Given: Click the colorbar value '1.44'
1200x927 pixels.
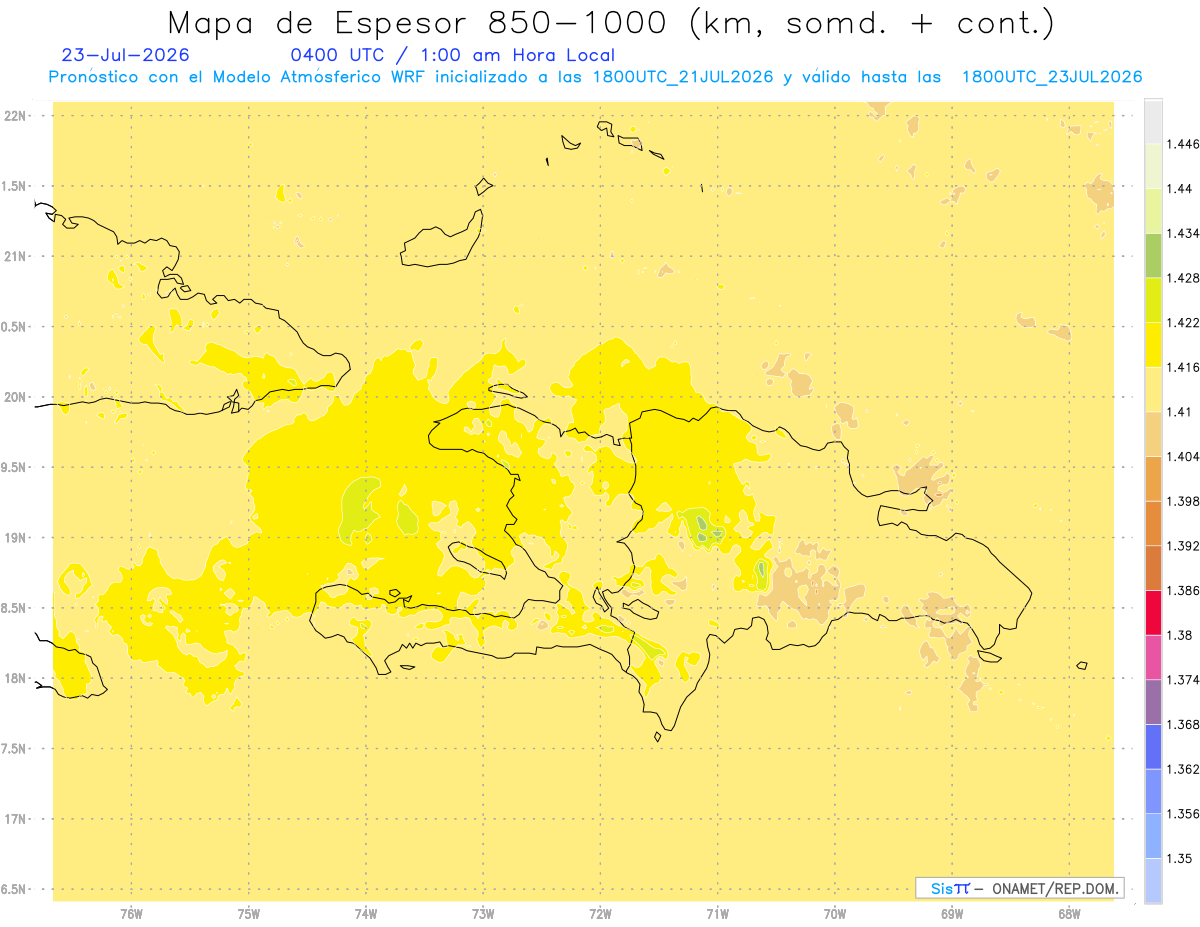Looking at the screenshot, I should coord(1180,189).
